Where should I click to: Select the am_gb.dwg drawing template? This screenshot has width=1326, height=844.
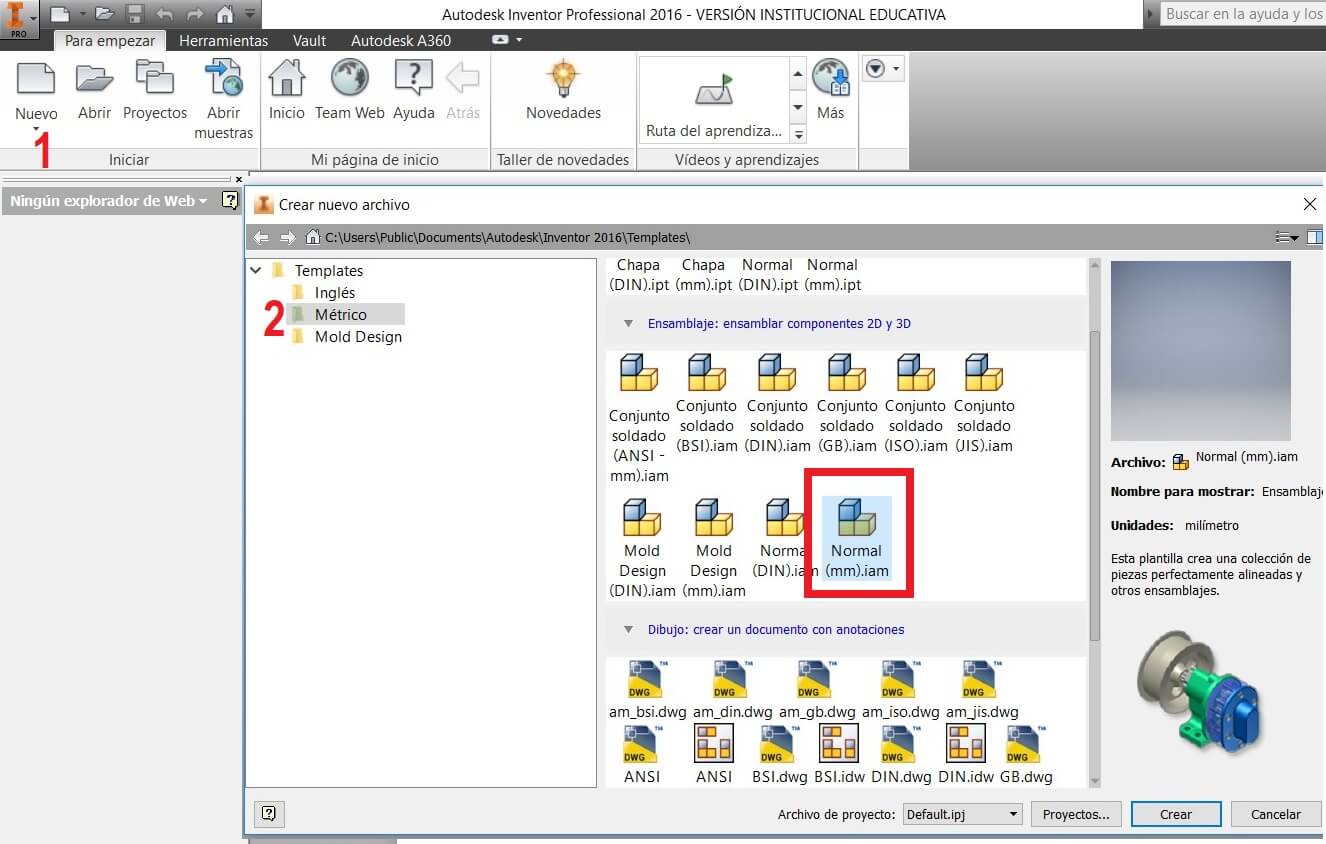click(817, 690)
